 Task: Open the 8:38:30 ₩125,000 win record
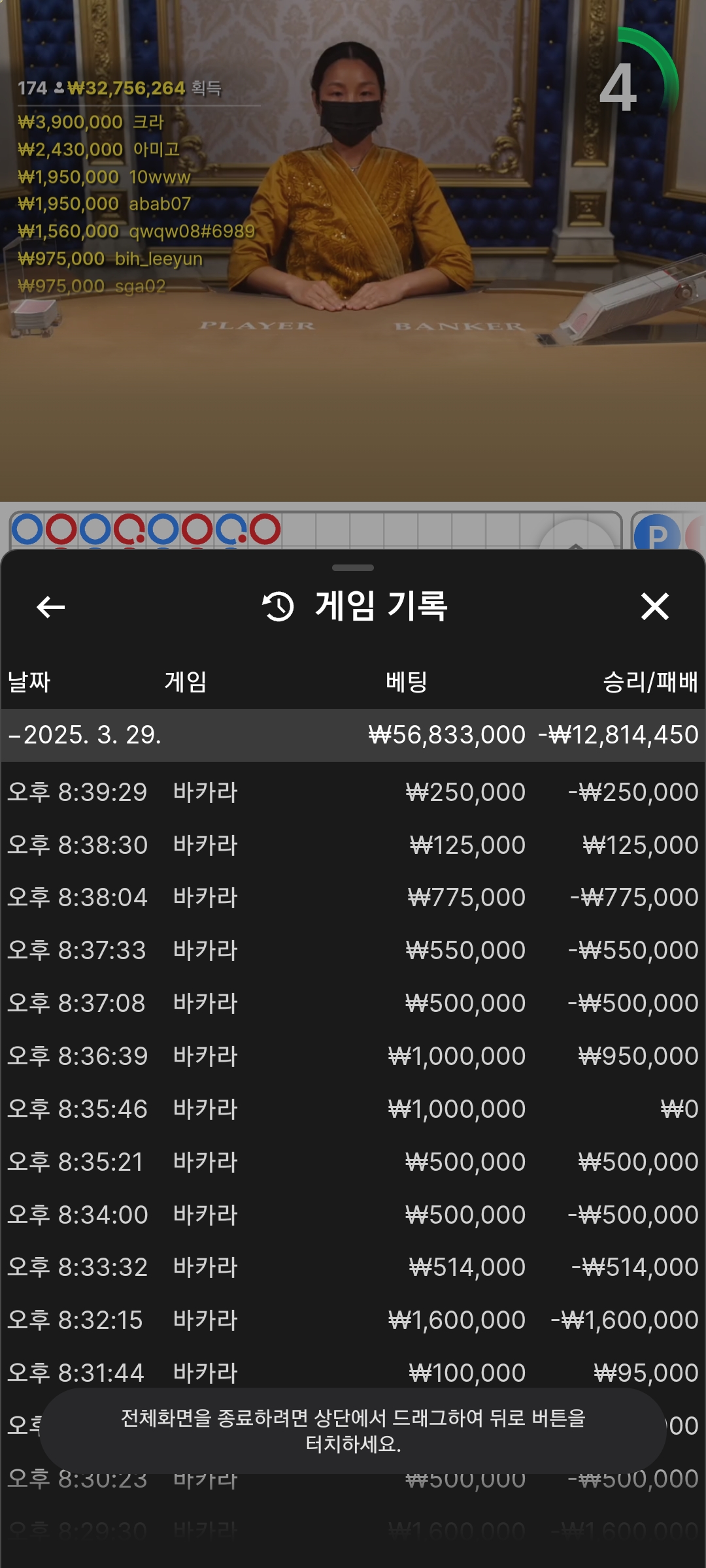pos(353,845)
